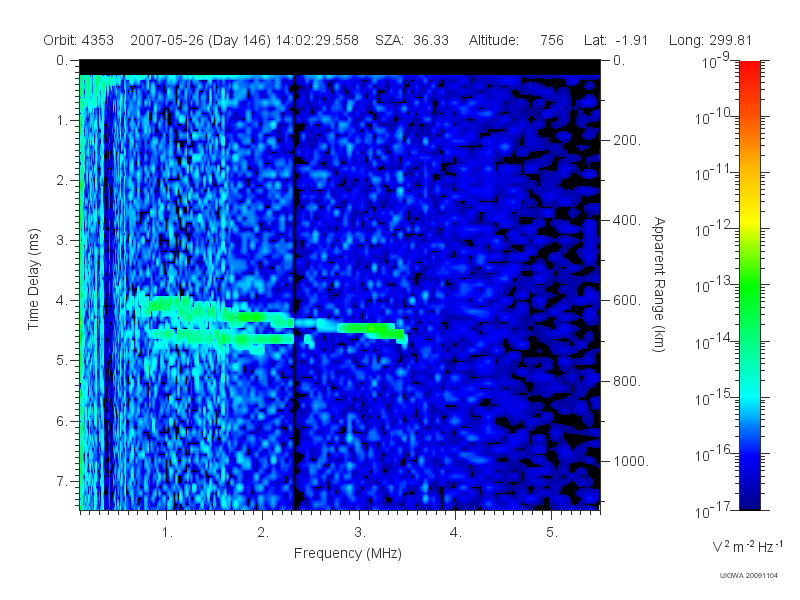Click the 10^-14 colorbar tick label
800x600 pixels.
click(715, 341)
